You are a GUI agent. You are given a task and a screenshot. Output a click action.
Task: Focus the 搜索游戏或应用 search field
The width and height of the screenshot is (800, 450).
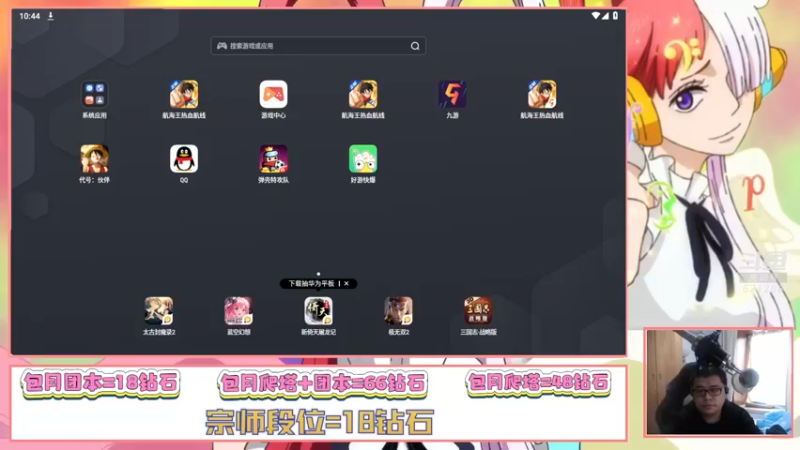coord(318,46)
